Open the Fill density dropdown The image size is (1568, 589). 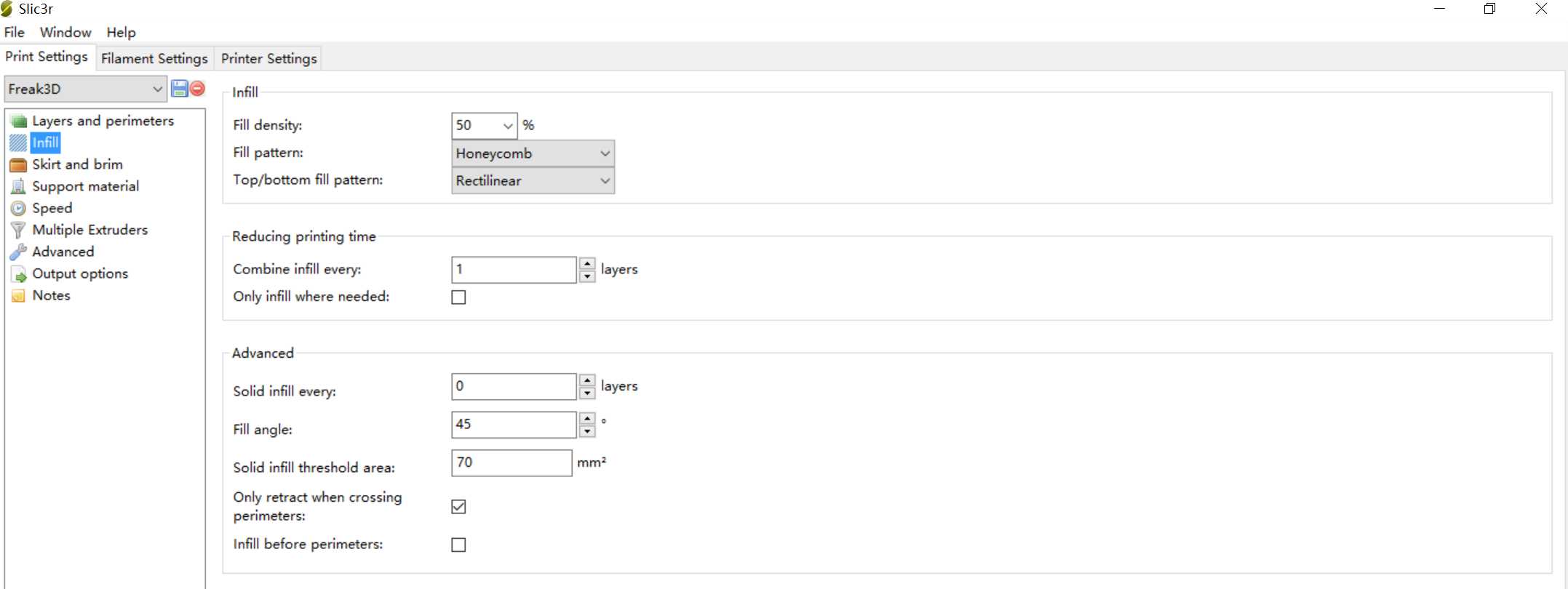508,126
